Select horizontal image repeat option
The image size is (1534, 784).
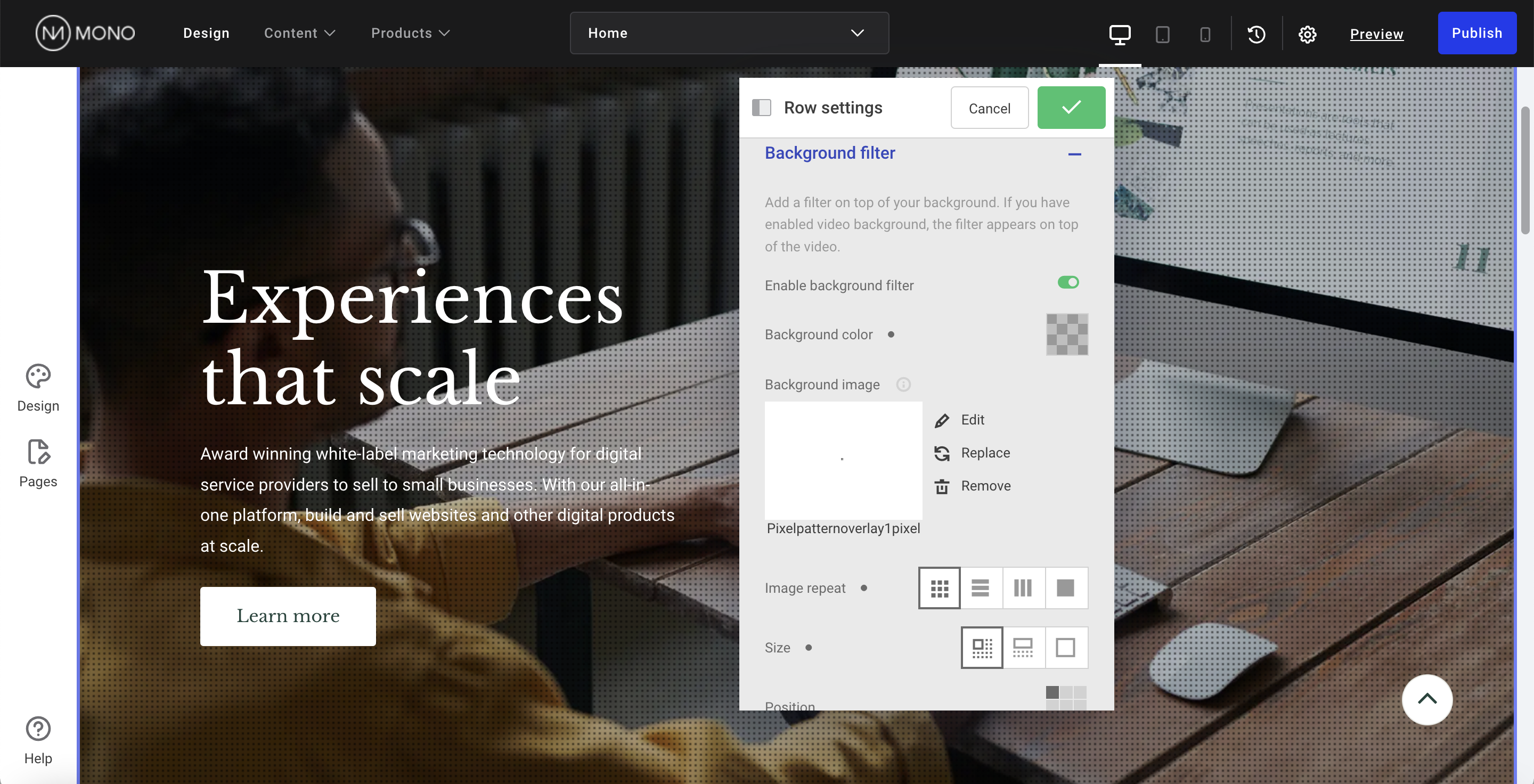point(980,587)
